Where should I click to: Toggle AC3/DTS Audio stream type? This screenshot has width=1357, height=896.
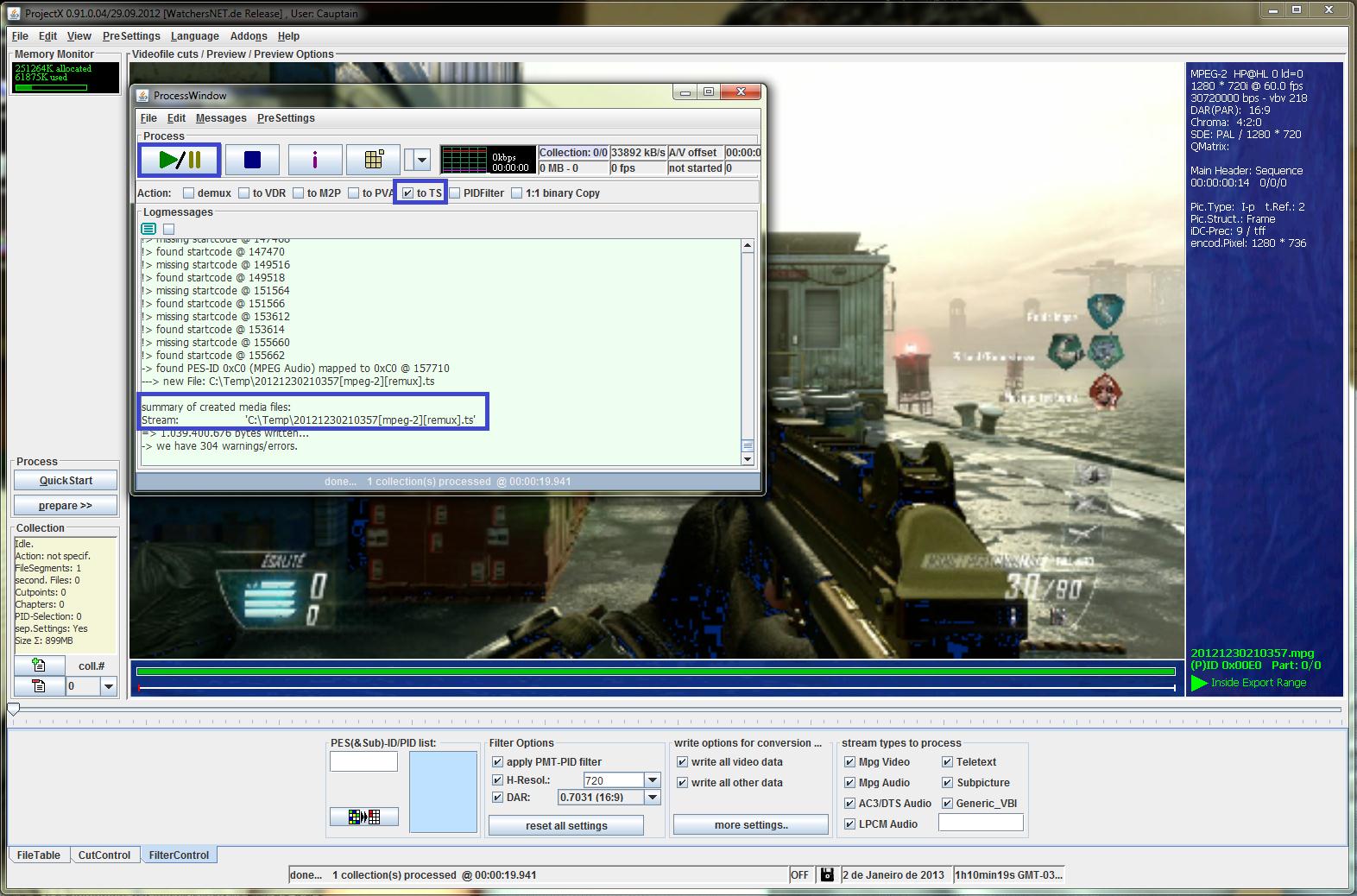pos(849,804)
